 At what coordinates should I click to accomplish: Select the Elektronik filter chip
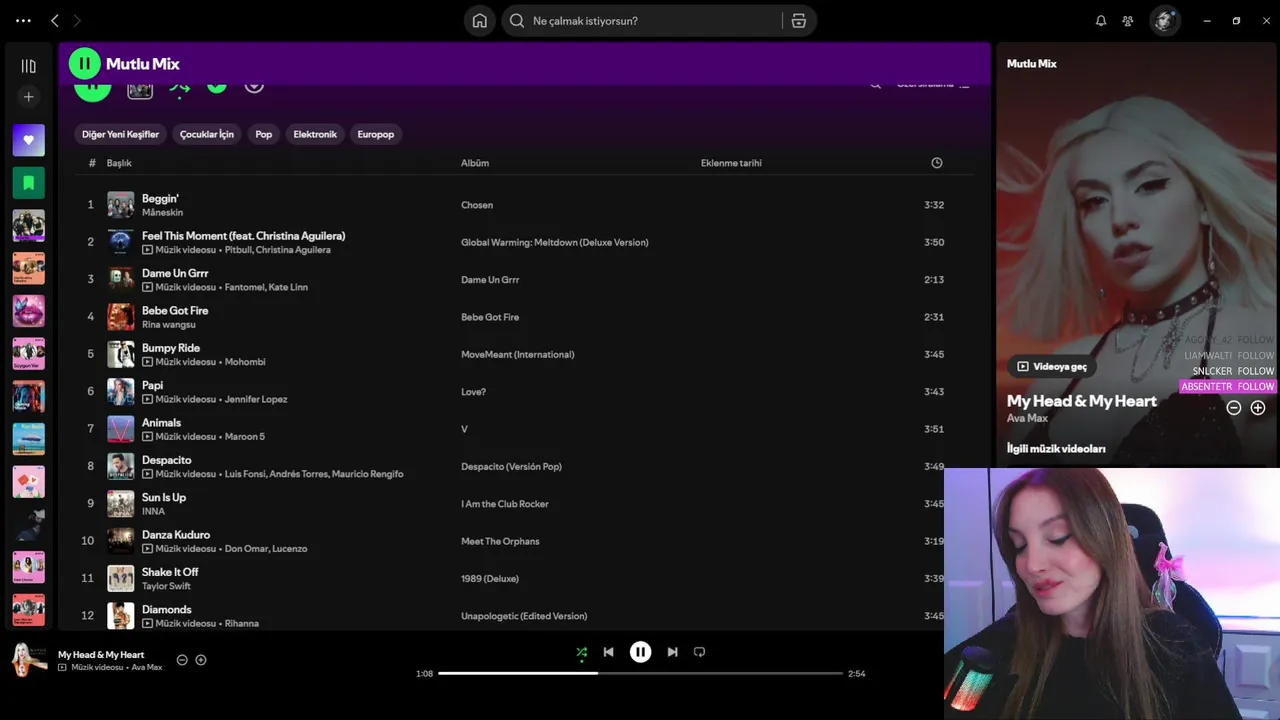(x=315, y=134)
